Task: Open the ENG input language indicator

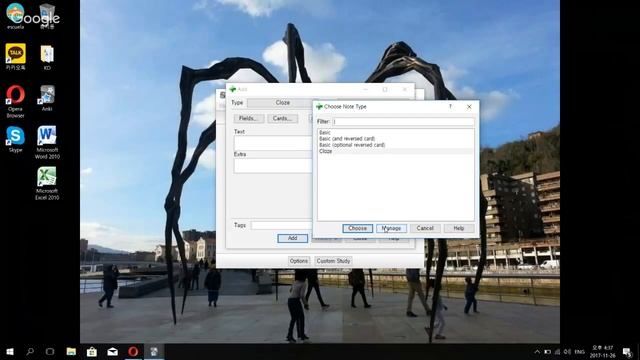Action: pos(580,351)
